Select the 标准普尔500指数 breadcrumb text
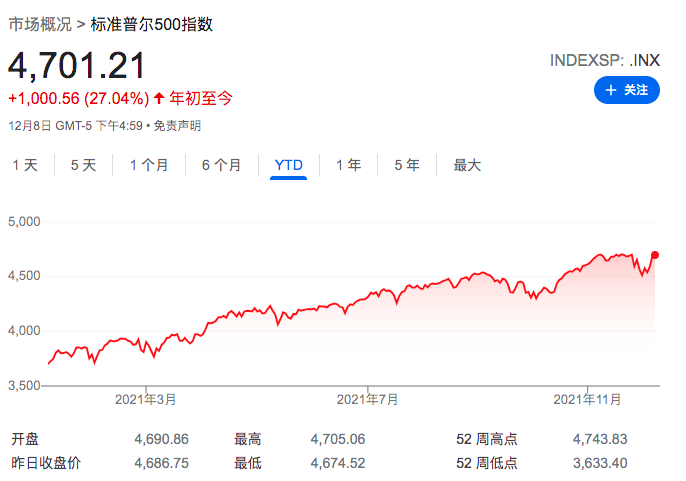Viewport: 686px width, 481px height. [151, 25]
